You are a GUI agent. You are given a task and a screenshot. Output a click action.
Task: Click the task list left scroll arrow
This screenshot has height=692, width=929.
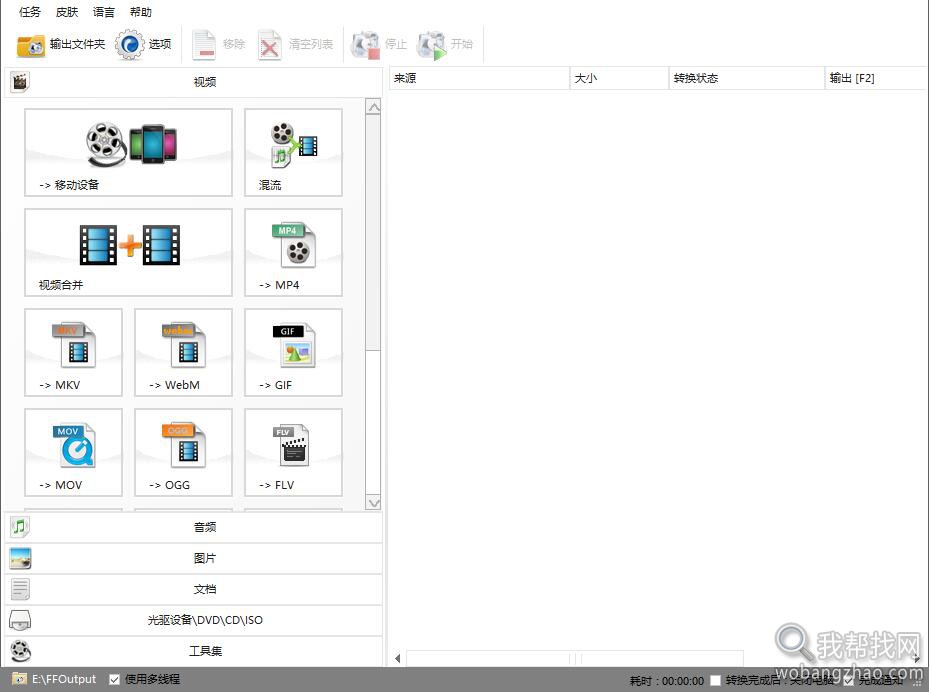[398, 658]
